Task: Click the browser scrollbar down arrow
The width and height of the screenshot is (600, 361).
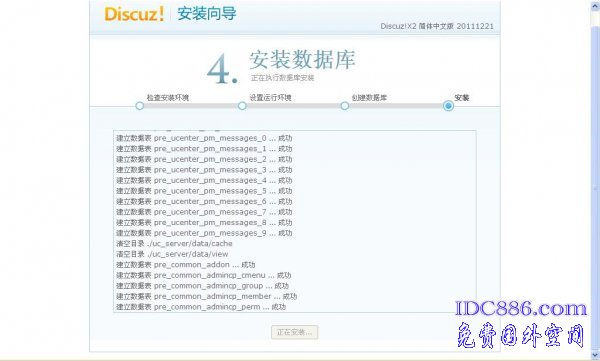Action: [596, 354]
